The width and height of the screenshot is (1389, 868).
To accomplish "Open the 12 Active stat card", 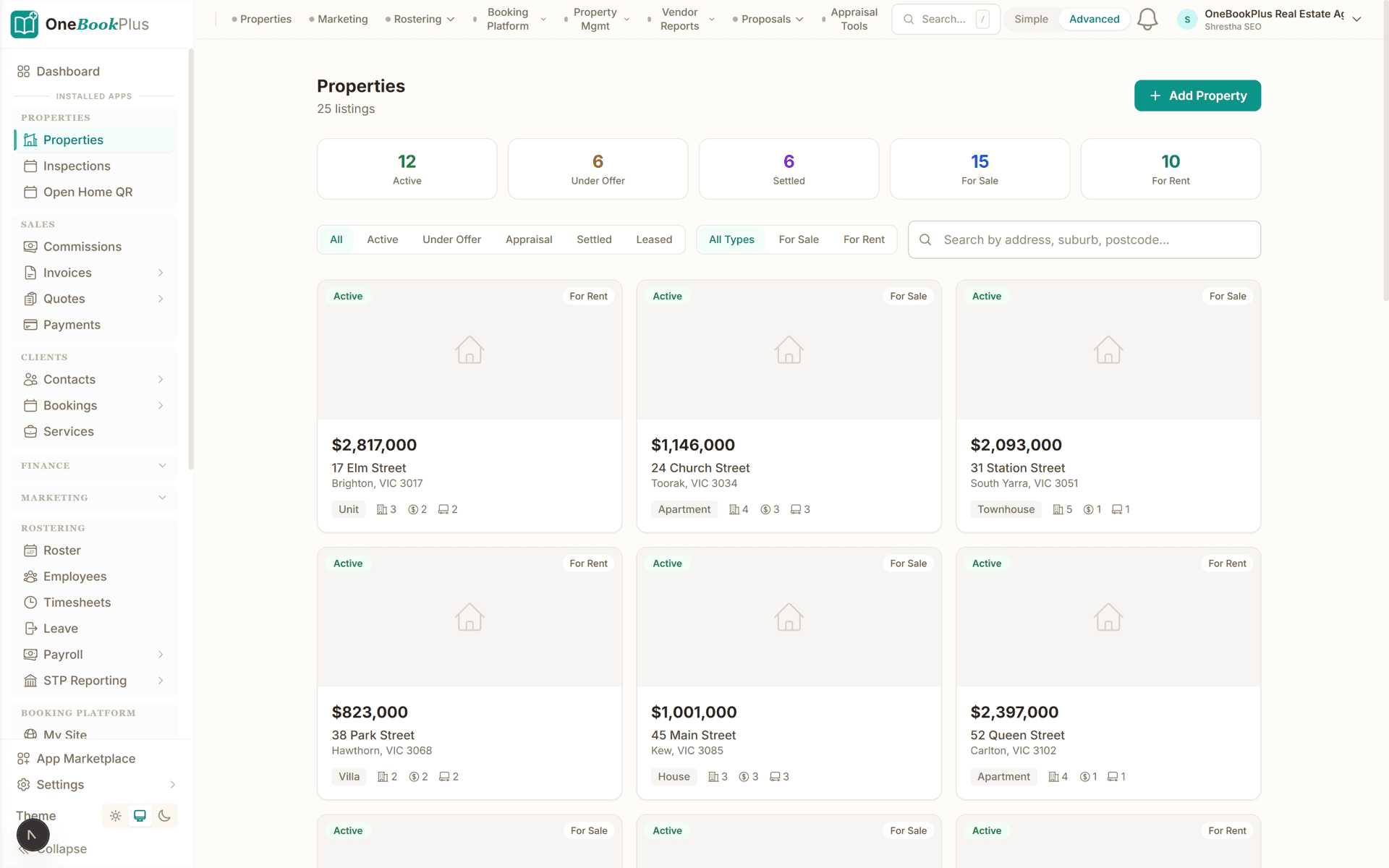I will point(407,169).
